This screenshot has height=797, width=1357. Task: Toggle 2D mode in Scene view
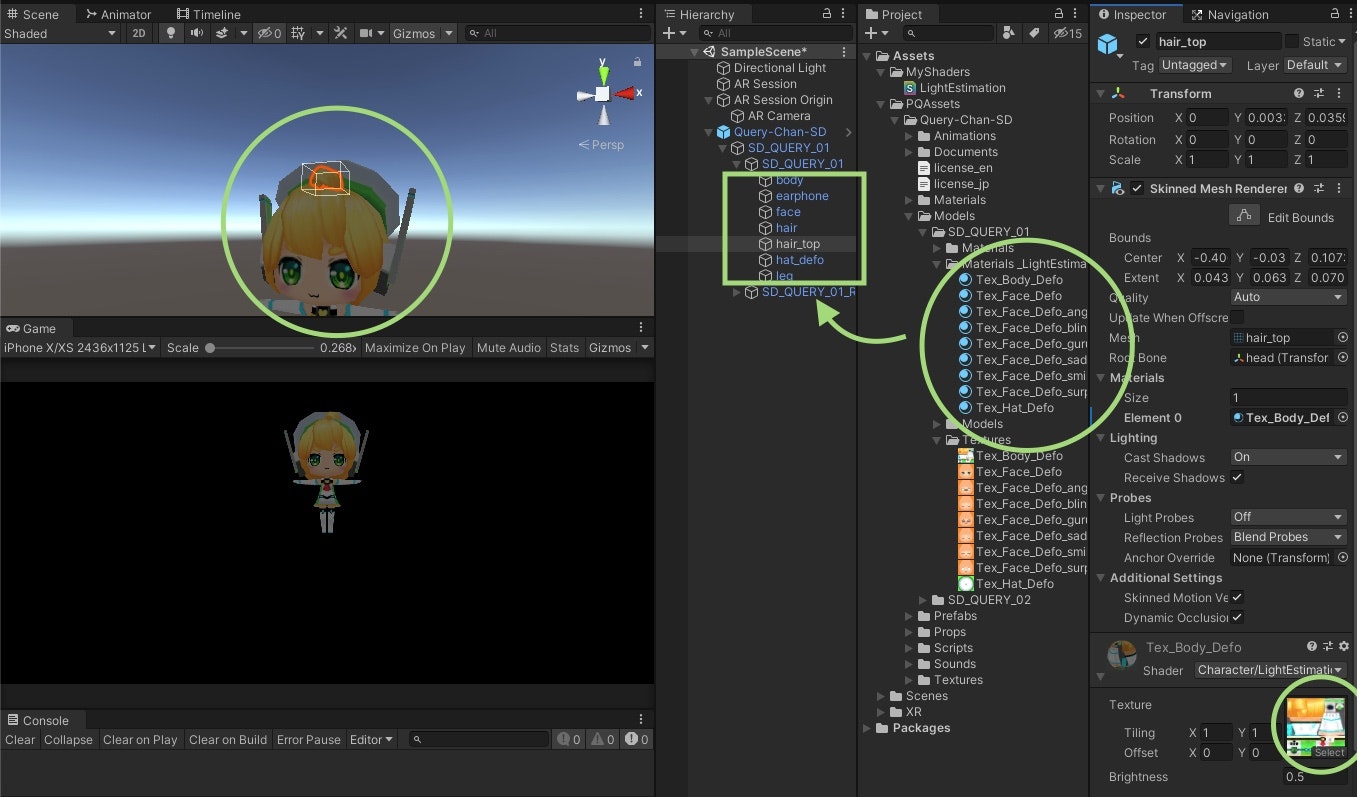(x=138, y=33)
